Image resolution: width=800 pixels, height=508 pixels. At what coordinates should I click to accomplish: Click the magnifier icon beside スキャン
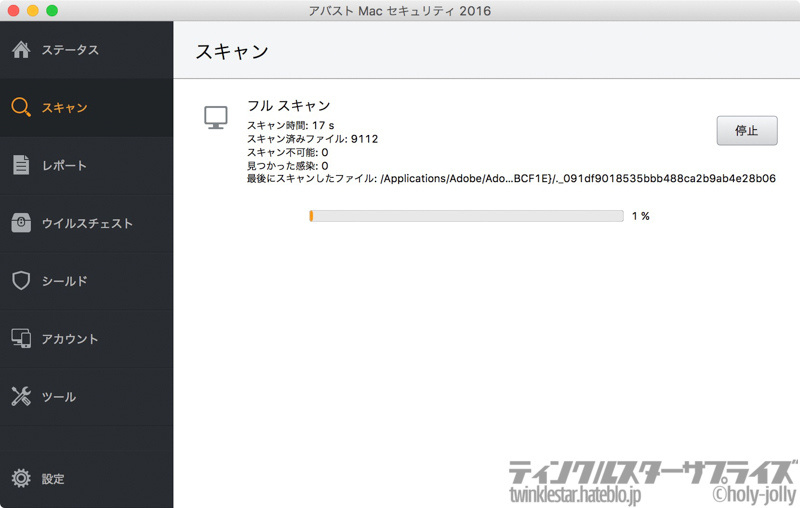21,107
